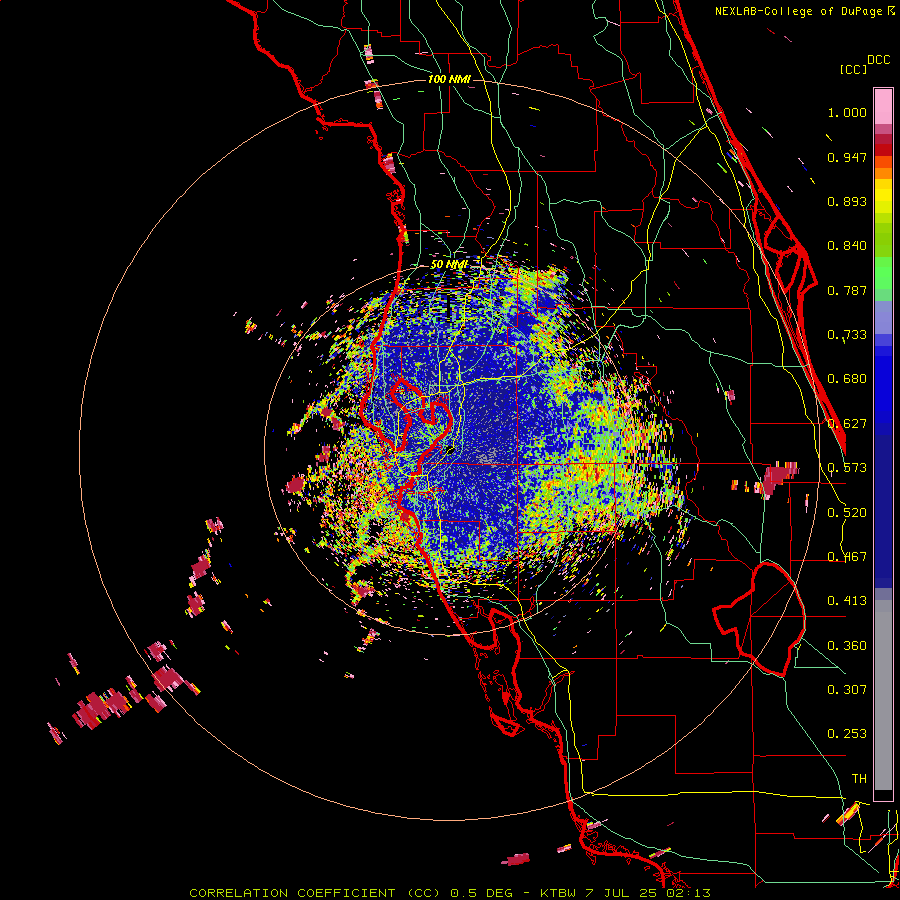This screenshot has height=900, width=900.
Task: Click the 0.787 color scale value
Action: click(x=847, y=290)
